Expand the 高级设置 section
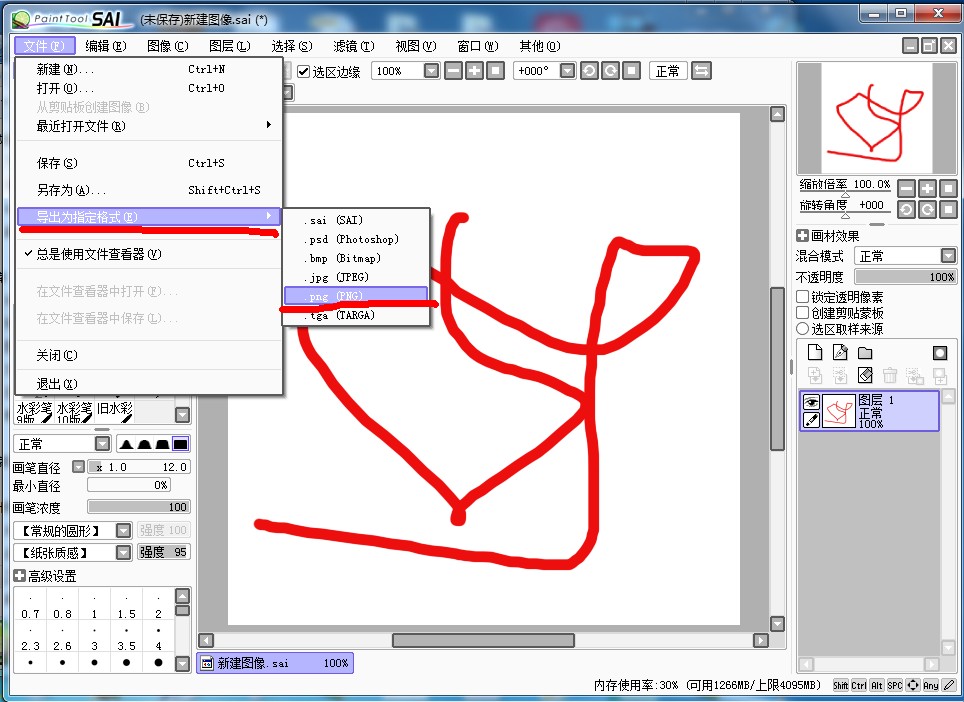This screenshot has width=964, height=702. point(19,576)
